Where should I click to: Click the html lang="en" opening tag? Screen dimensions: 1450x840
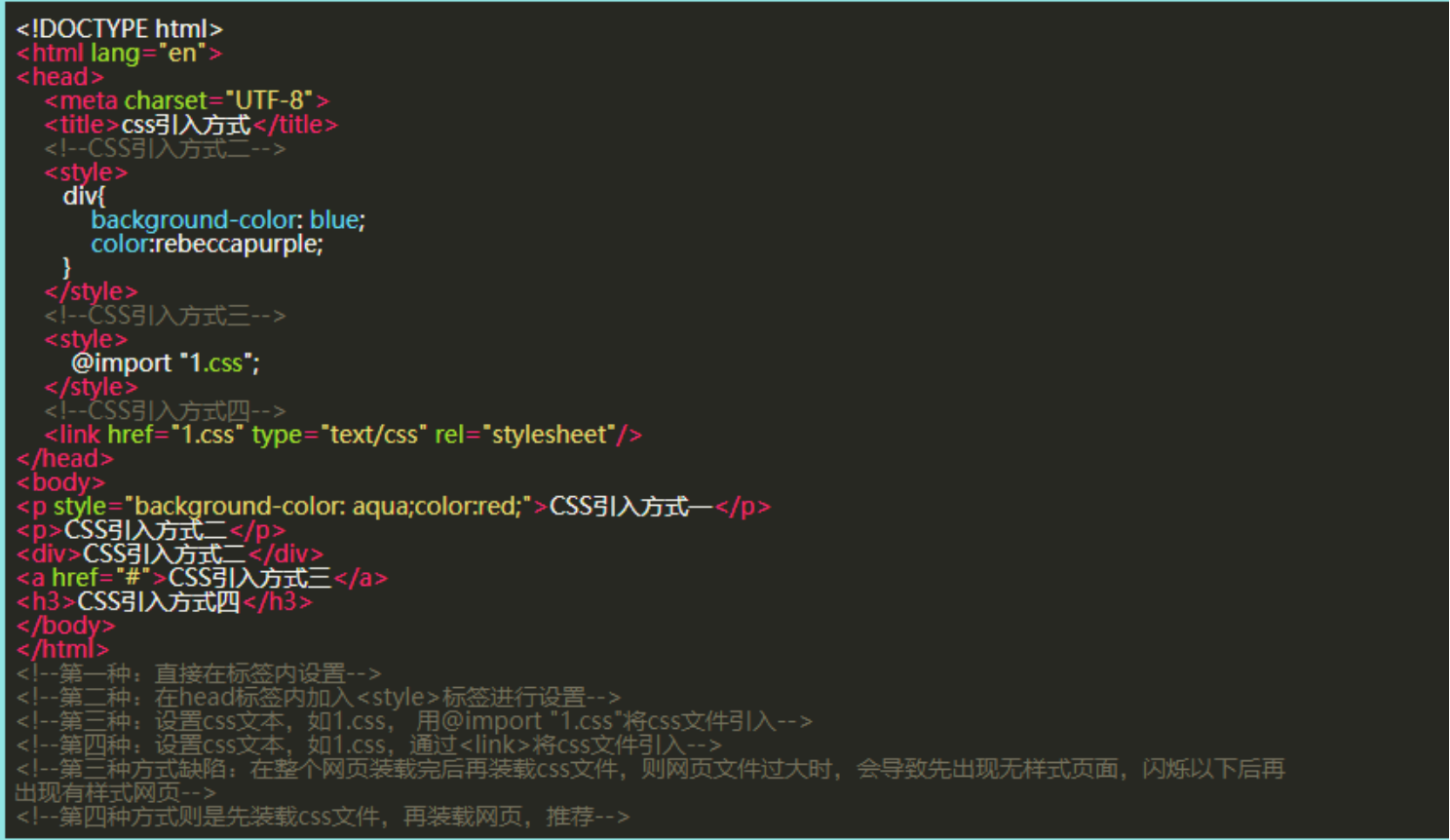119,53
